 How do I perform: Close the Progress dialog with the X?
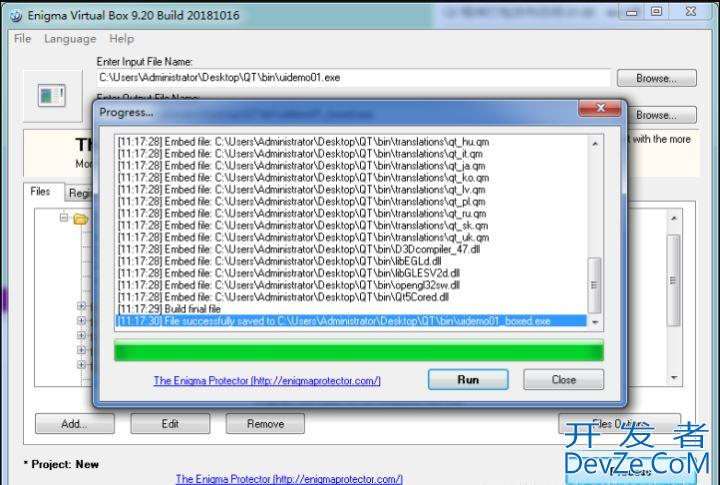pos(600,108)
